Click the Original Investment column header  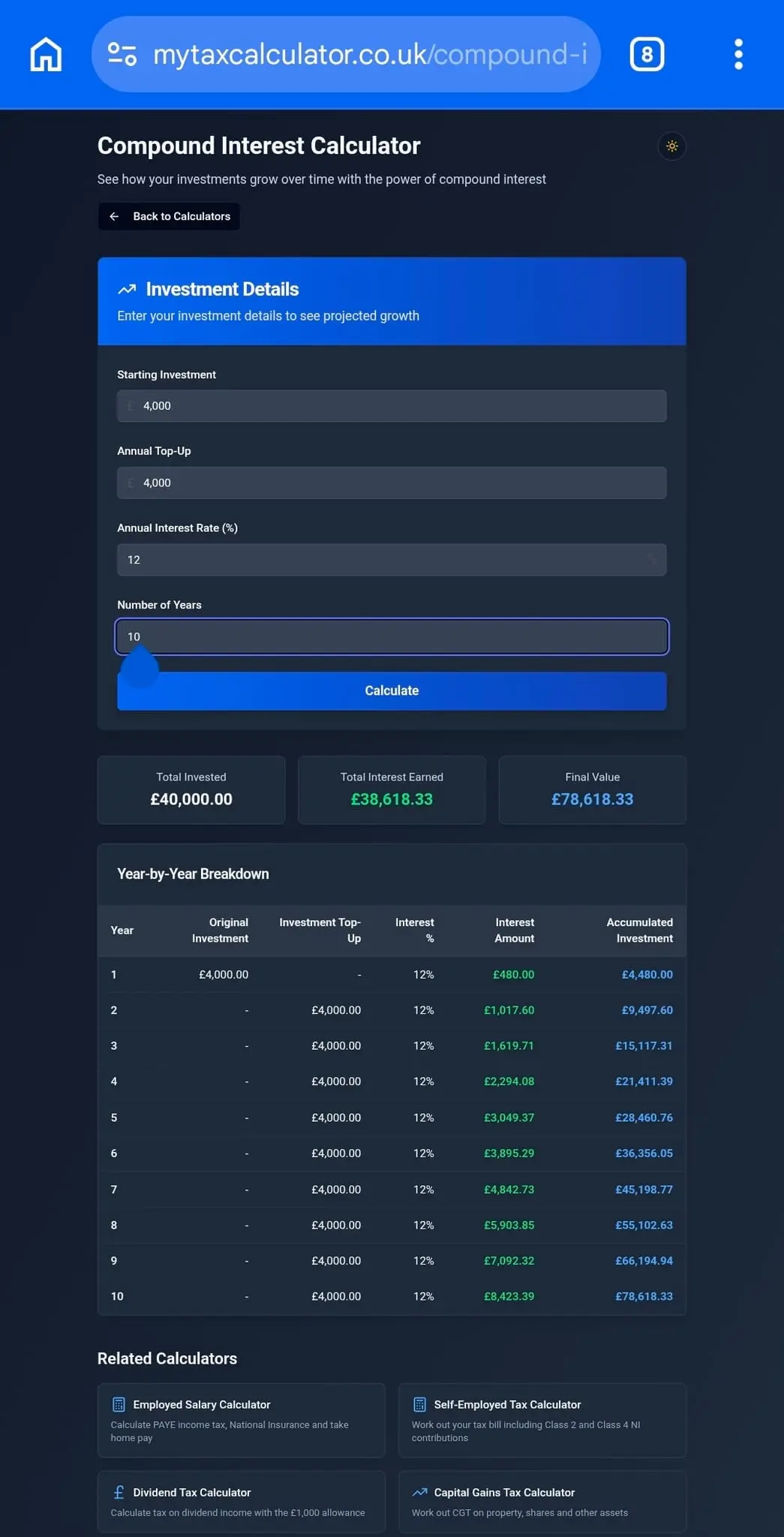point(220,930)
